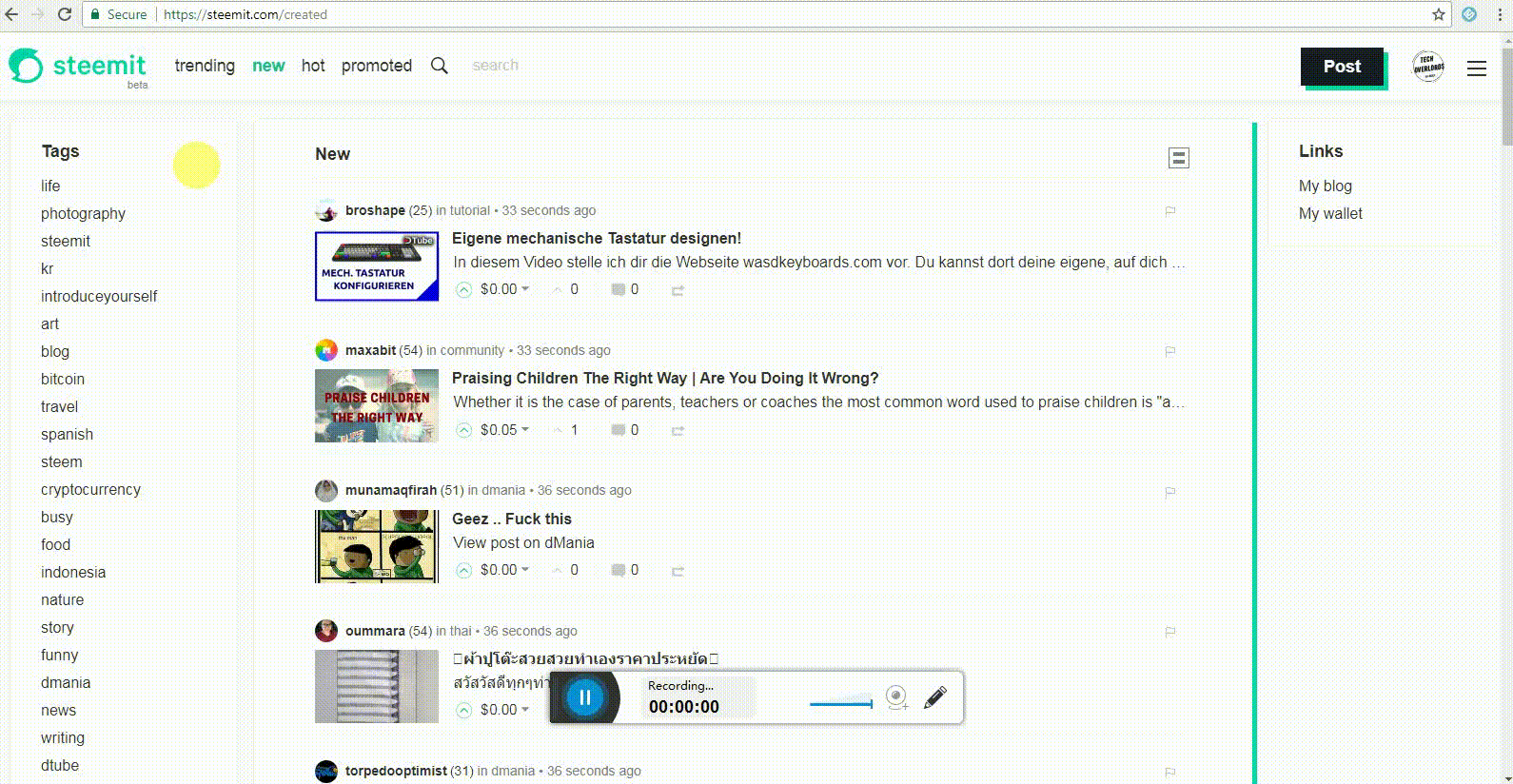The image size is (1513, 784).
Task: Switch to new tab
Action: (x=268, y=66)
